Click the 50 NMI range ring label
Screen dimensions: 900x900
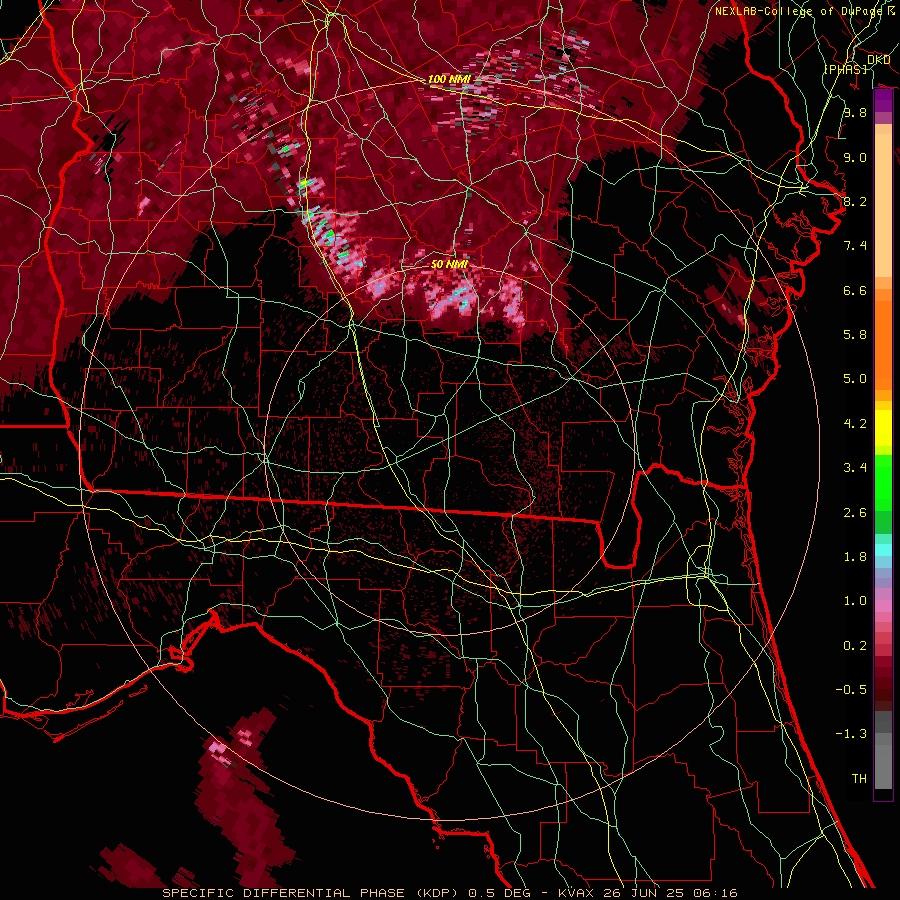449,264
